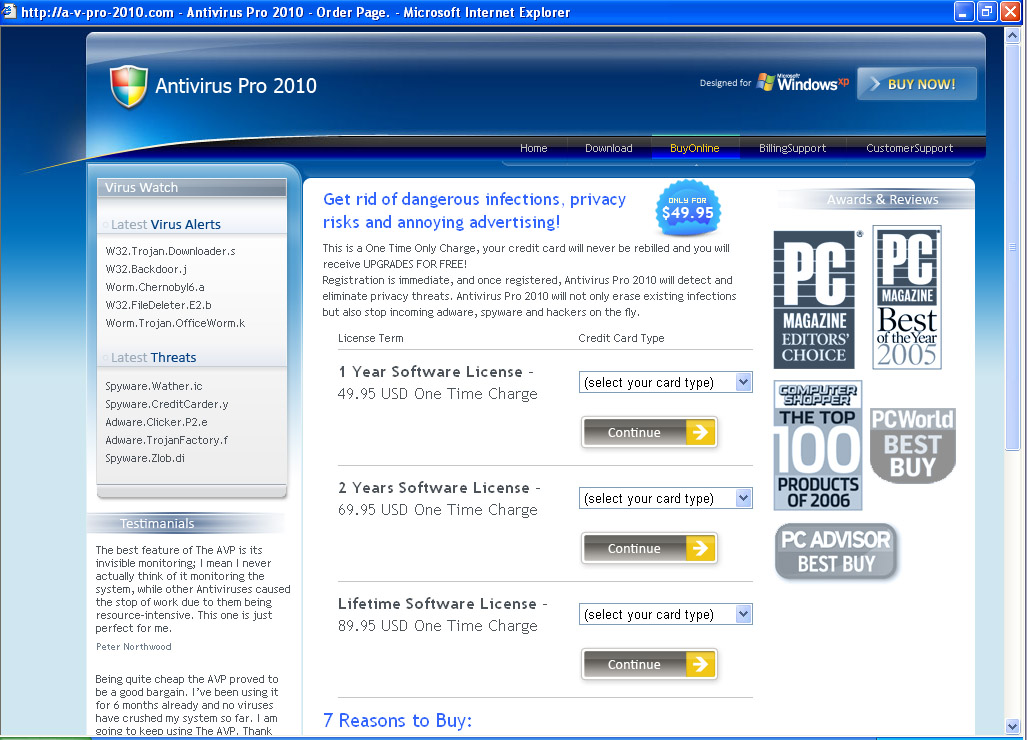This screenshot has width=1027, height=740.
Task: Click the scrollbar down arrow
Action: [1013, 725]
